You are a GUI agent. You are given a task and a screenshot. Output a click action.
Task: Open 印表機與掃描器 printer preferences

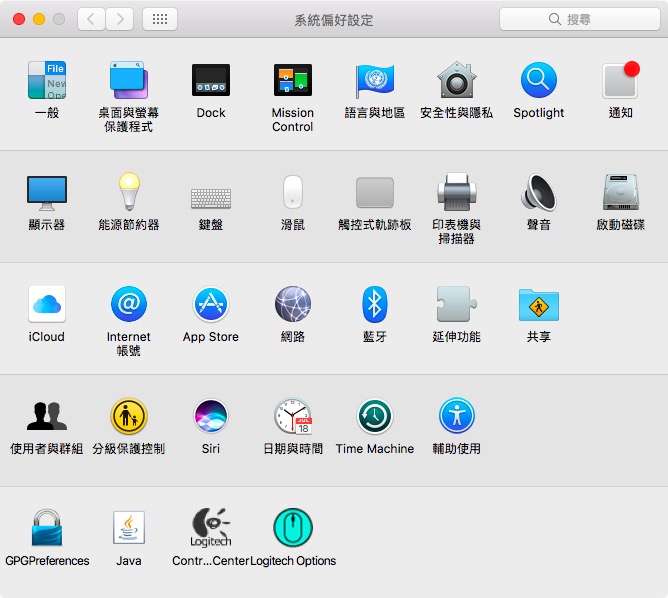click(456, 192)
